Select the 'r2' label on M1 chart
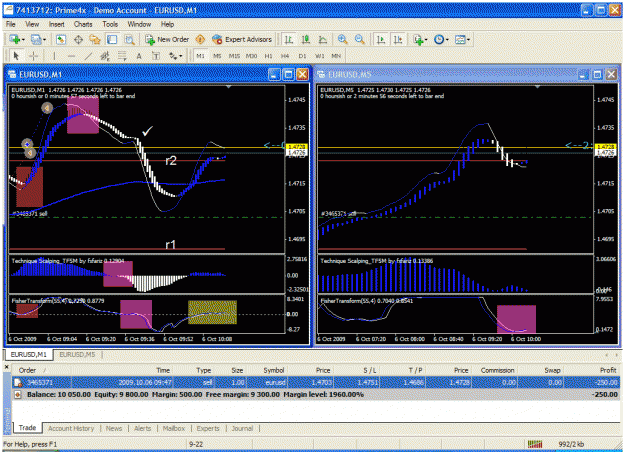Screen dimensions: 625x452 click(x=171, y=161)
